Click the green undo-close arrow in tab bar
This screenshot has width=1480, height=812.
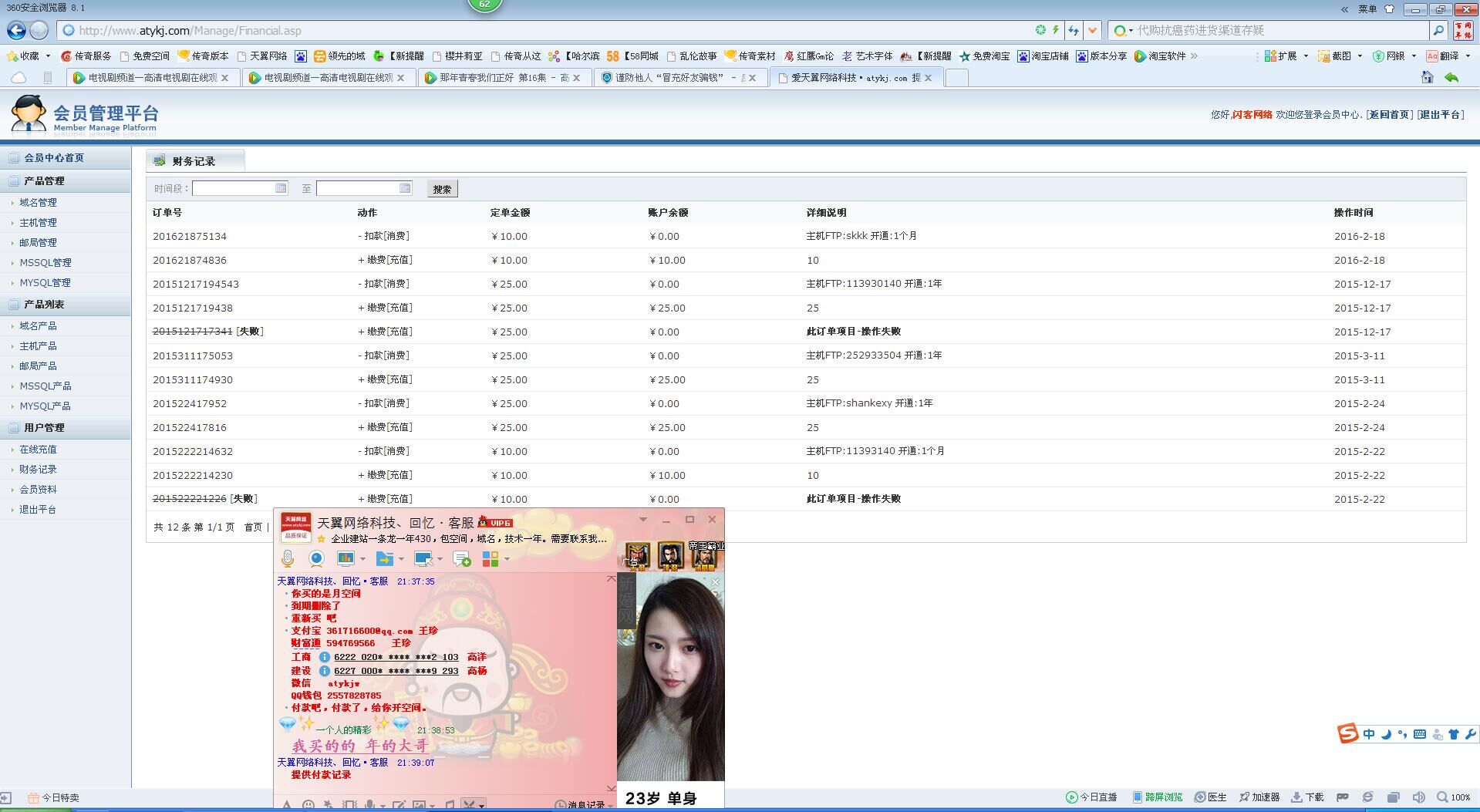(1452, 77)
